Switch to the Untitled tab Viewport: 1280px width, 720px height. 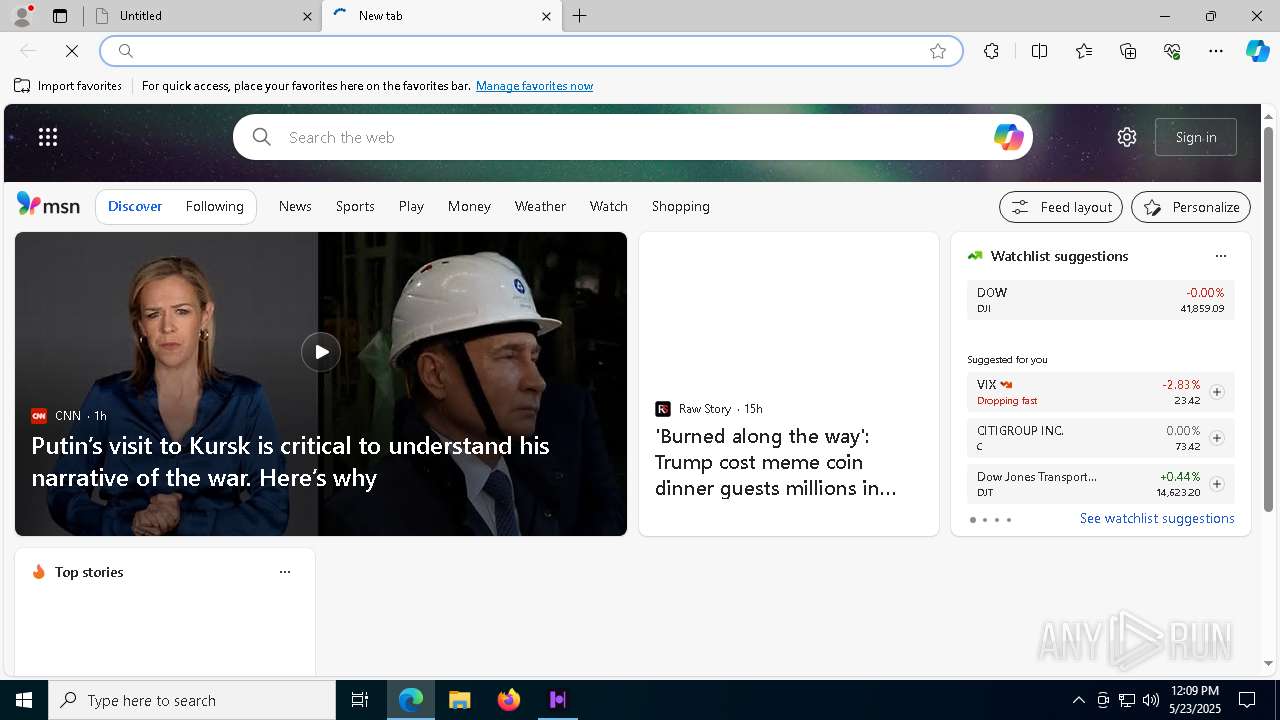pyautogui.click(x=205, y=16)
